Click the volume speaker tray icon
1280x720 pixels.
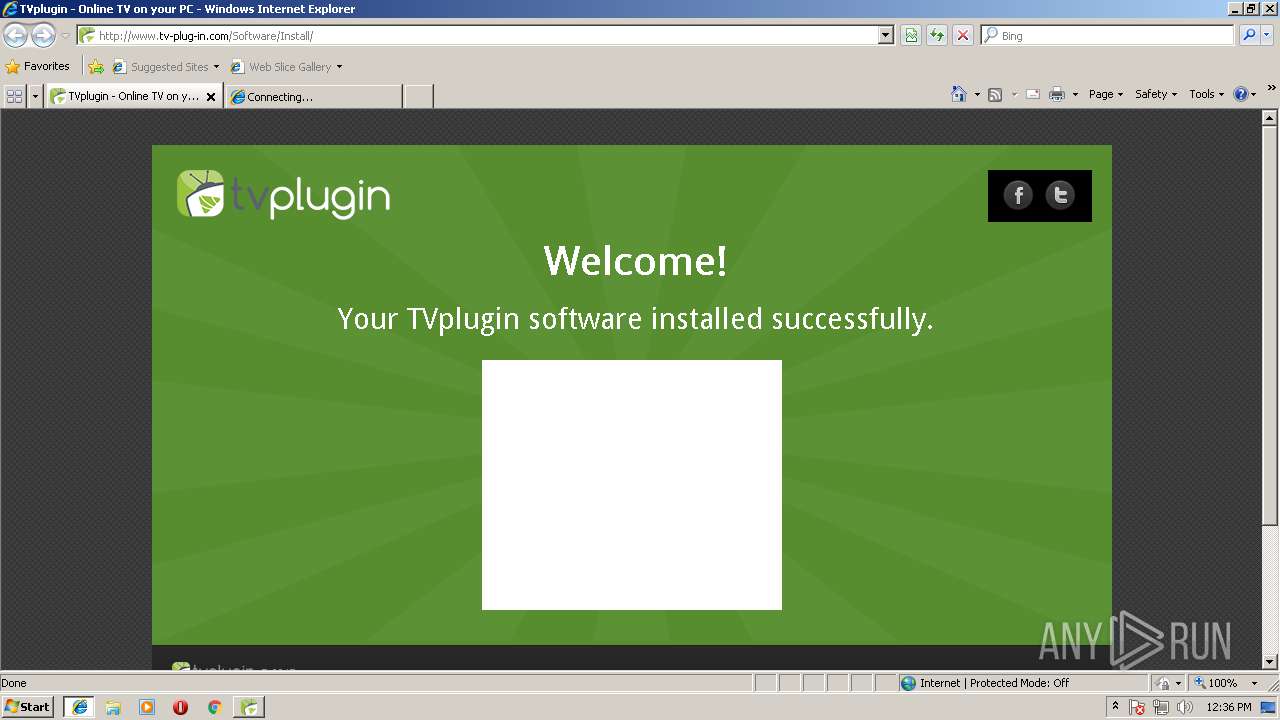pos(1184,707)
